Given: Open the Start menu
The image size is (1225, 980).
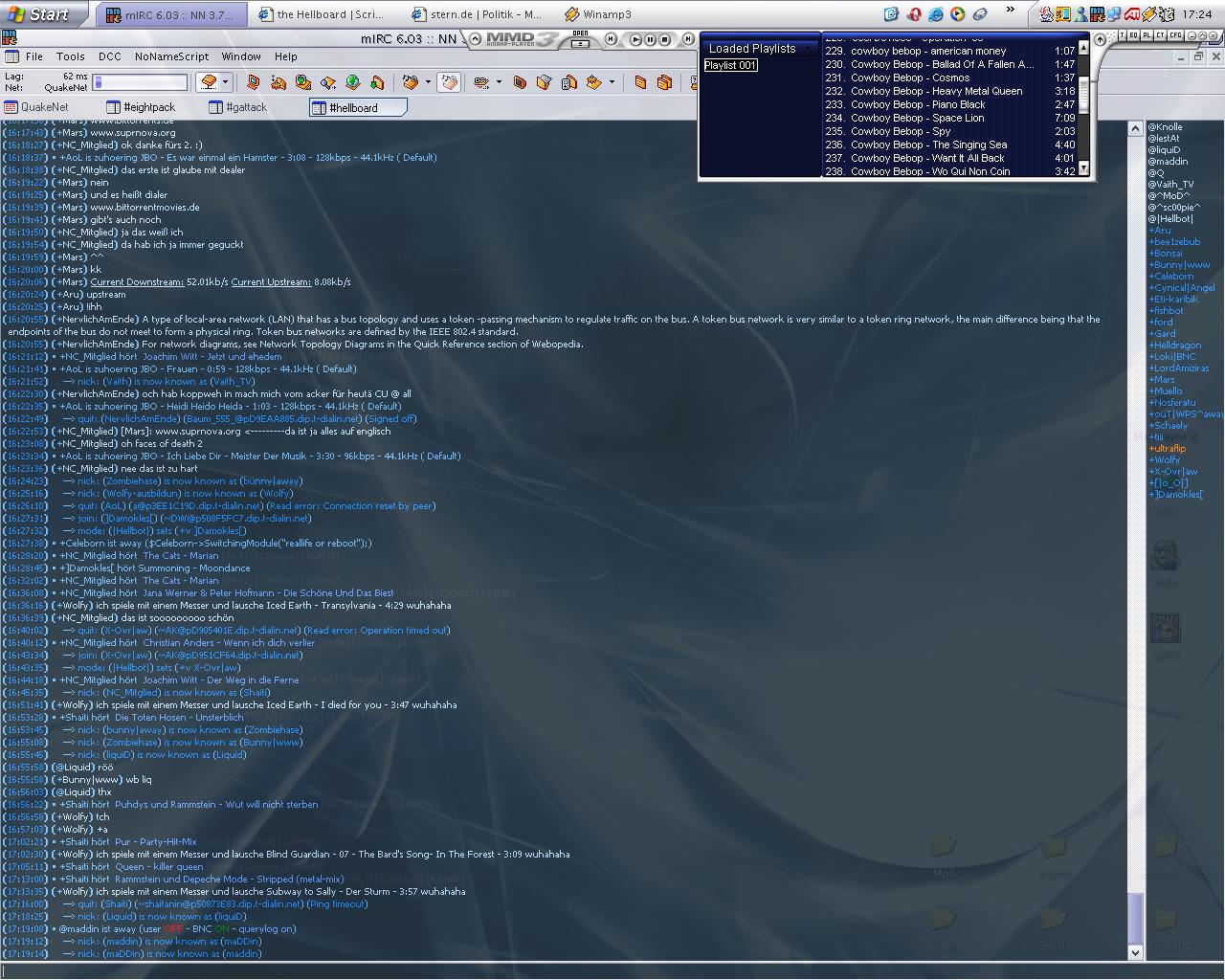Looking at the screenshot, I should pyautogui.click(x=38, y=13).
